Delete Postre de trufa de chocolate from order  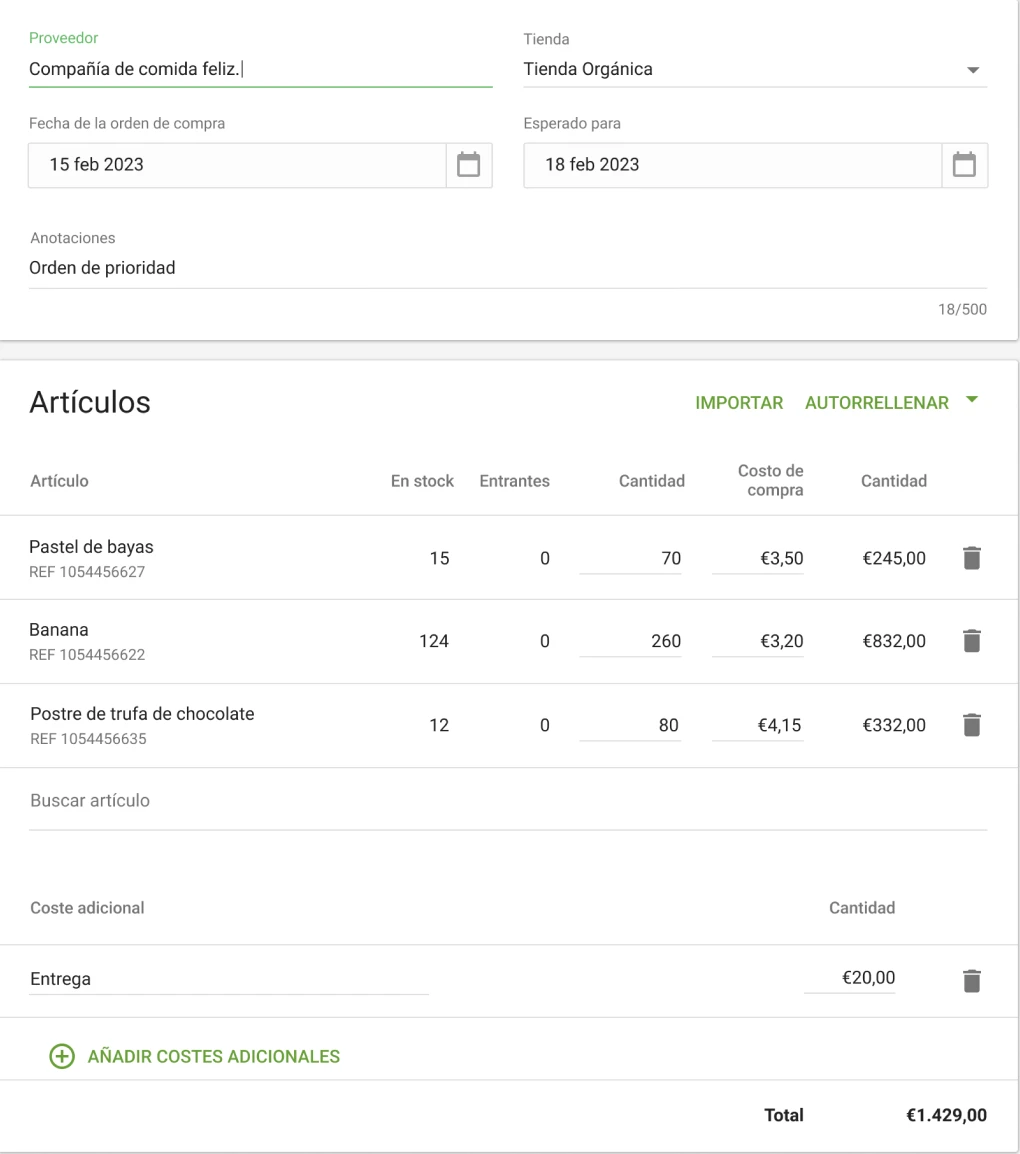970,725
